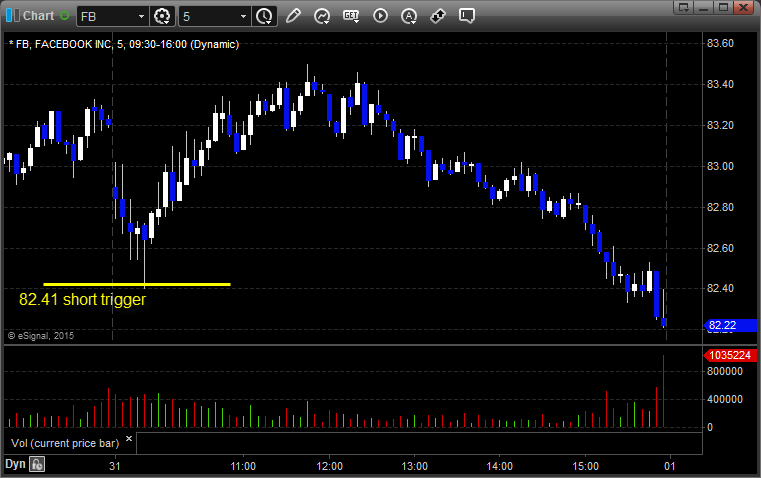The height and width of the screenshot is (478, 761).
Task: Select the yellow short trigger line
Action: [137, 284]
